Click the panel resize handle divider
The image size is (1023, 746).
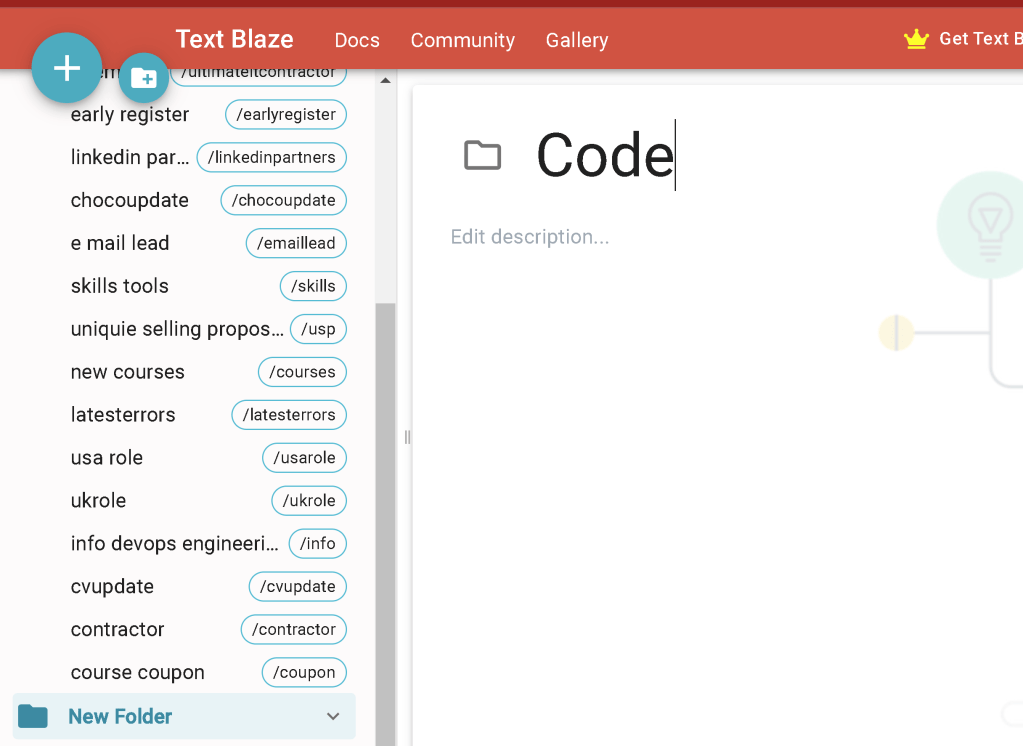[x=407, y=437]
